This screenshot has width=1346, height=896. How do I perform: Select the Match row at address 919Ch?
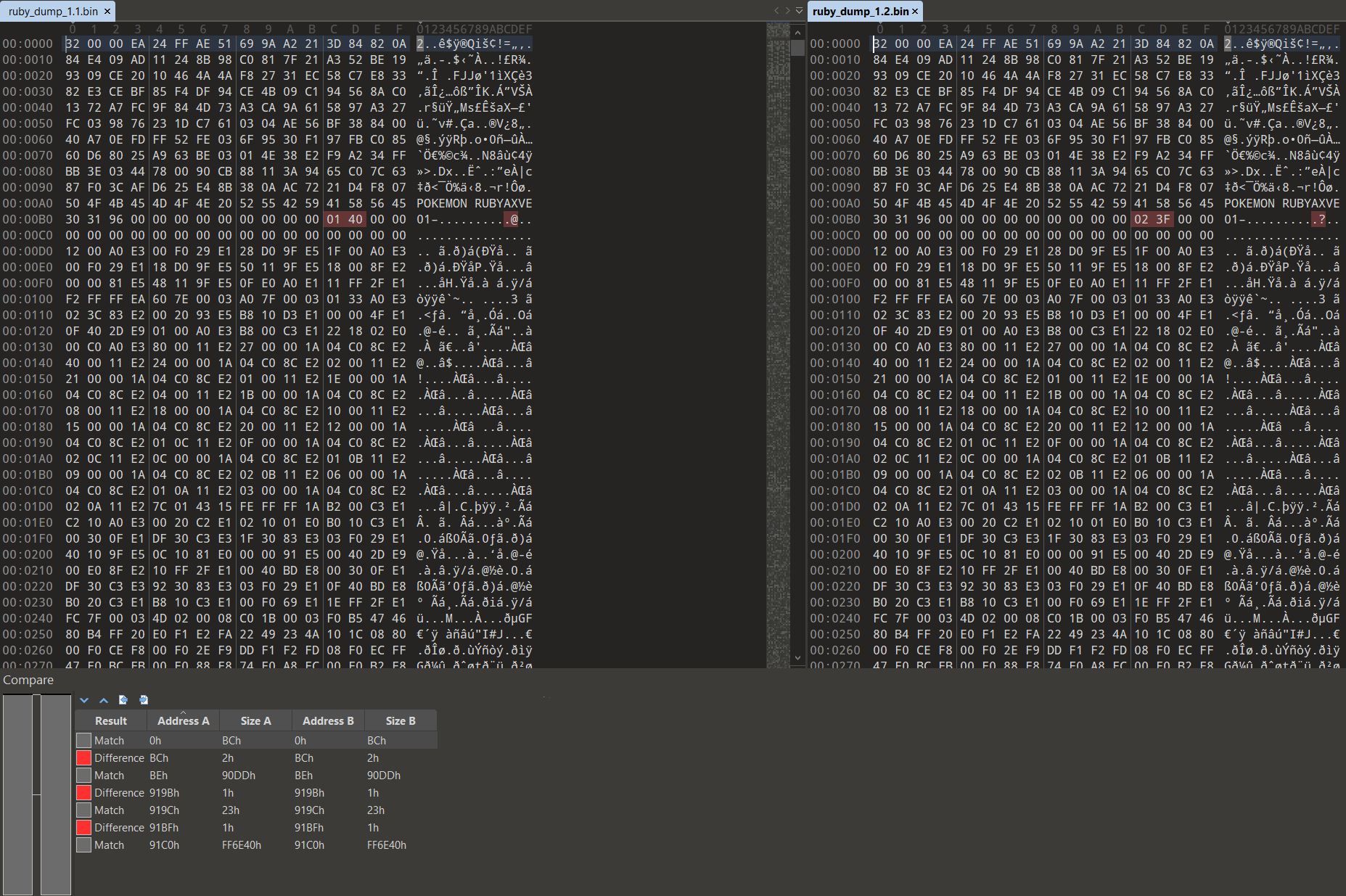point(256,810)
